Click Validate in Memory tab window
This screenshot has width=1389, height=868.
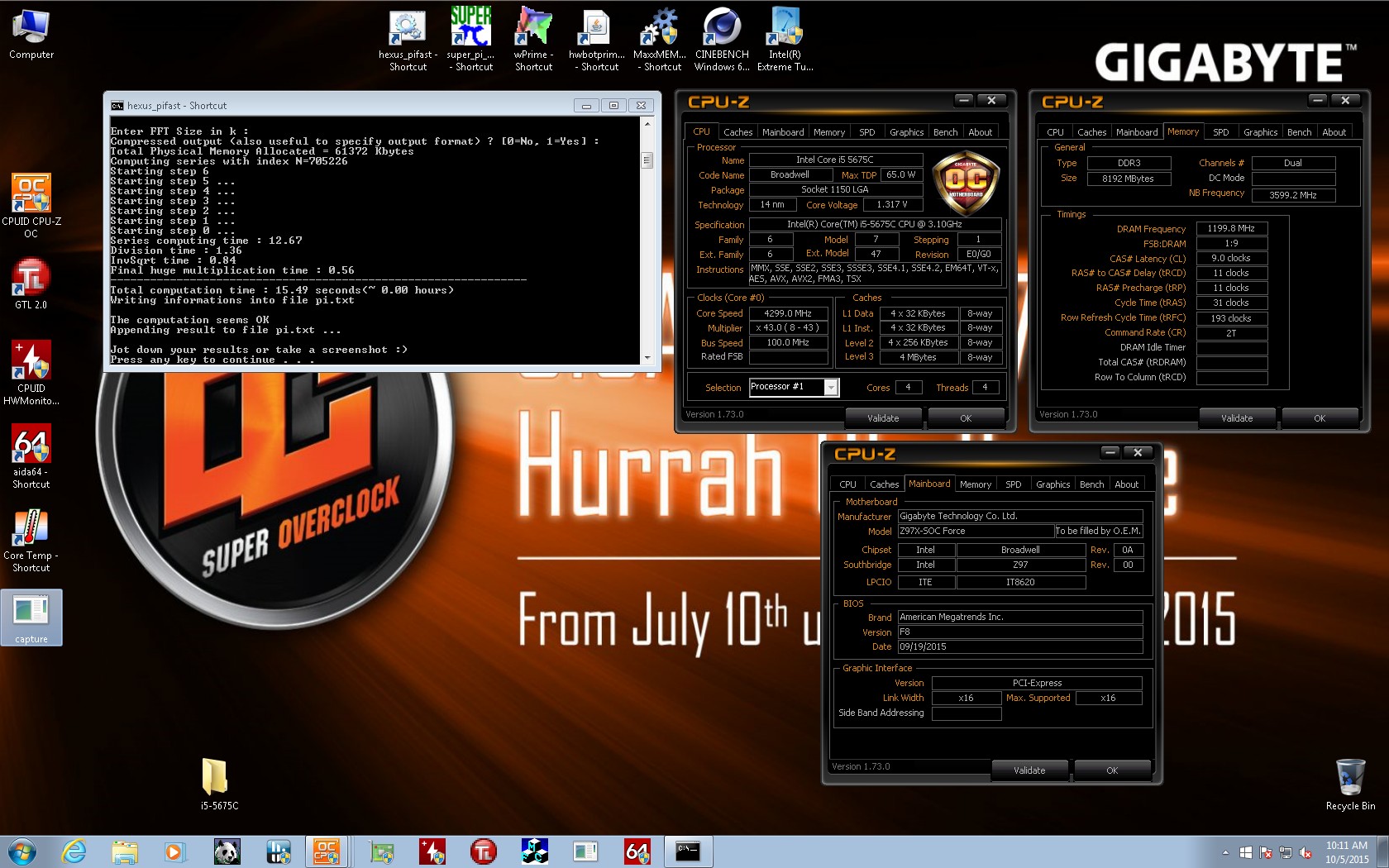[x=1237, y=418]
